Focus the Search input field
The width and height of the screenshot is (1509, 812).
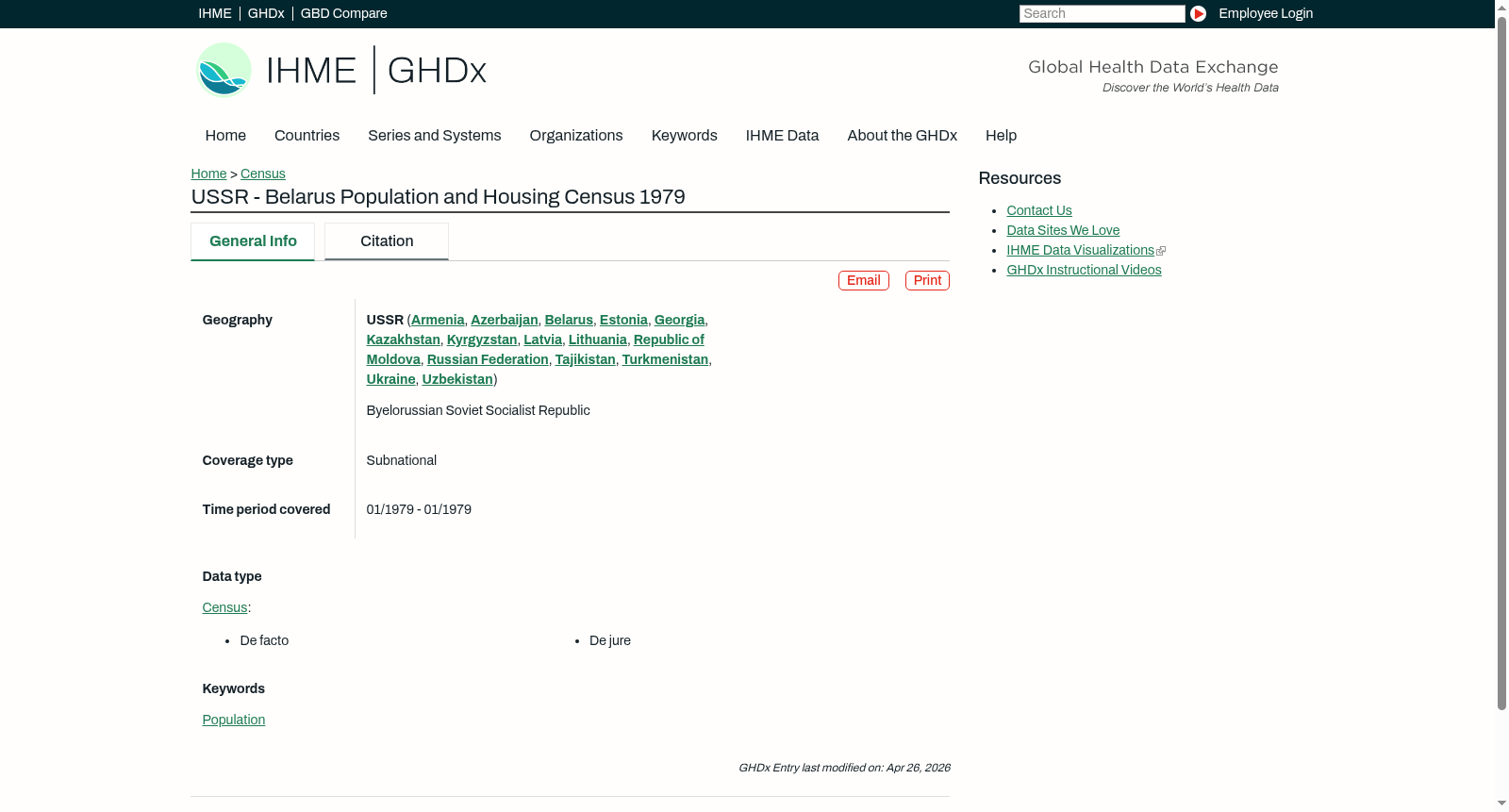pyautogui.click(x=1102, y=13)
